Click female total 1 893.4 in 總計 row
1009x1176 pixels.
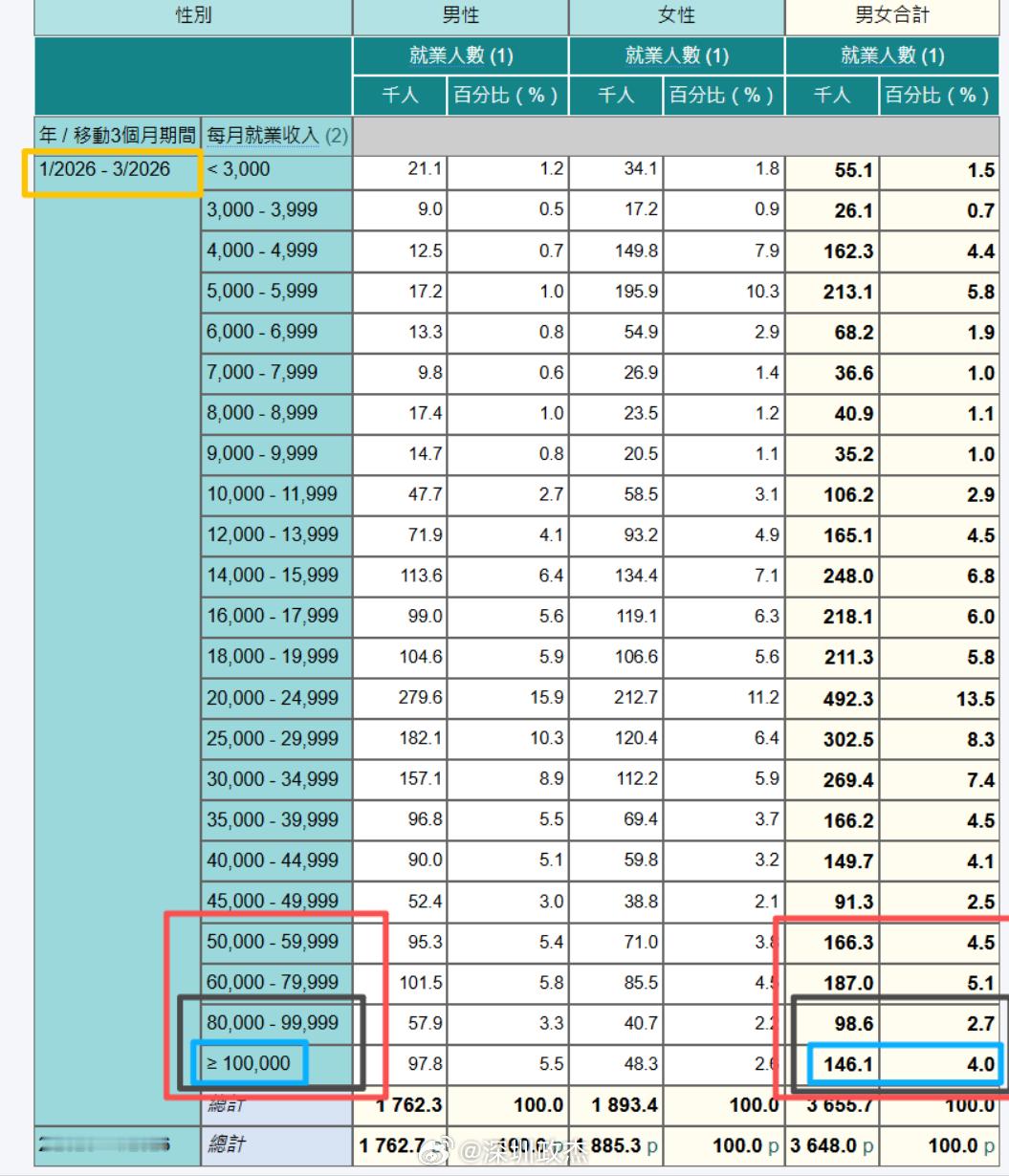[x=625, y=1105]
